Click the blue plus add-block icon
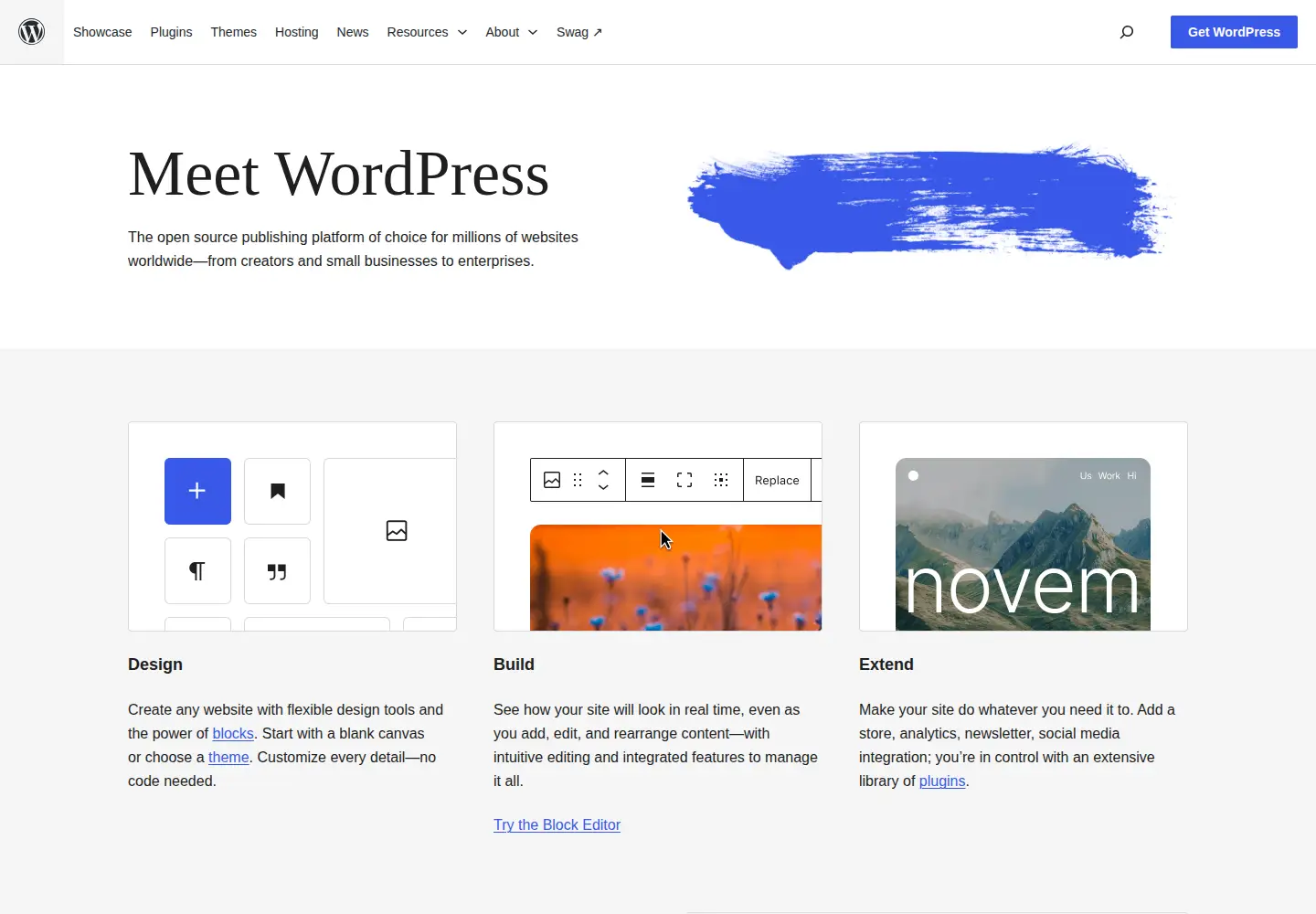The width and height of the screenshot is (1316, 914). [x=197, y=491]
